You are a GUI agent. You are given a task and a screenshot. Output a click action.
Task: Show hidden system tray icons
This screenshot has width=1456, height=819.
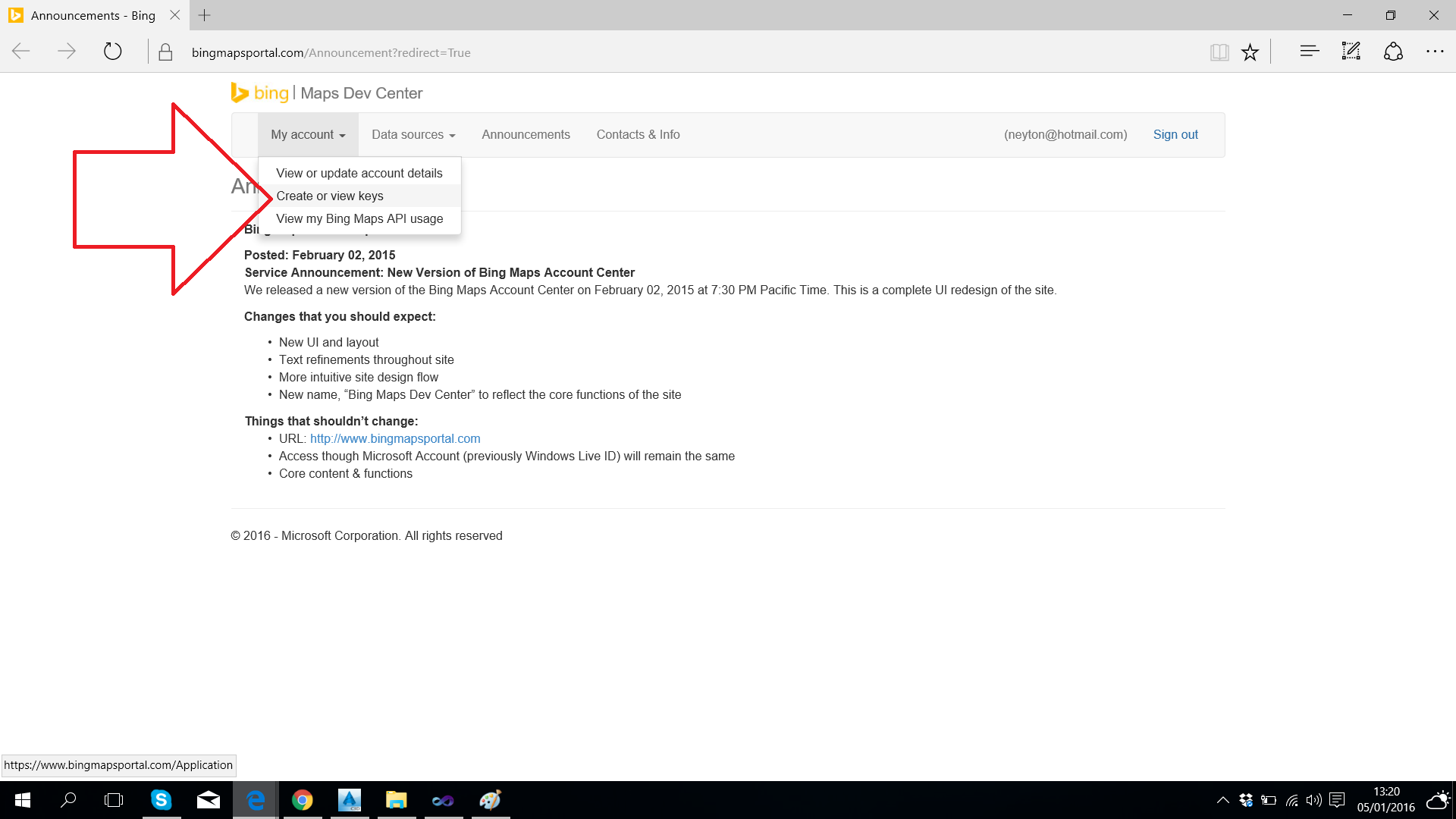[x=1222, y=800]
